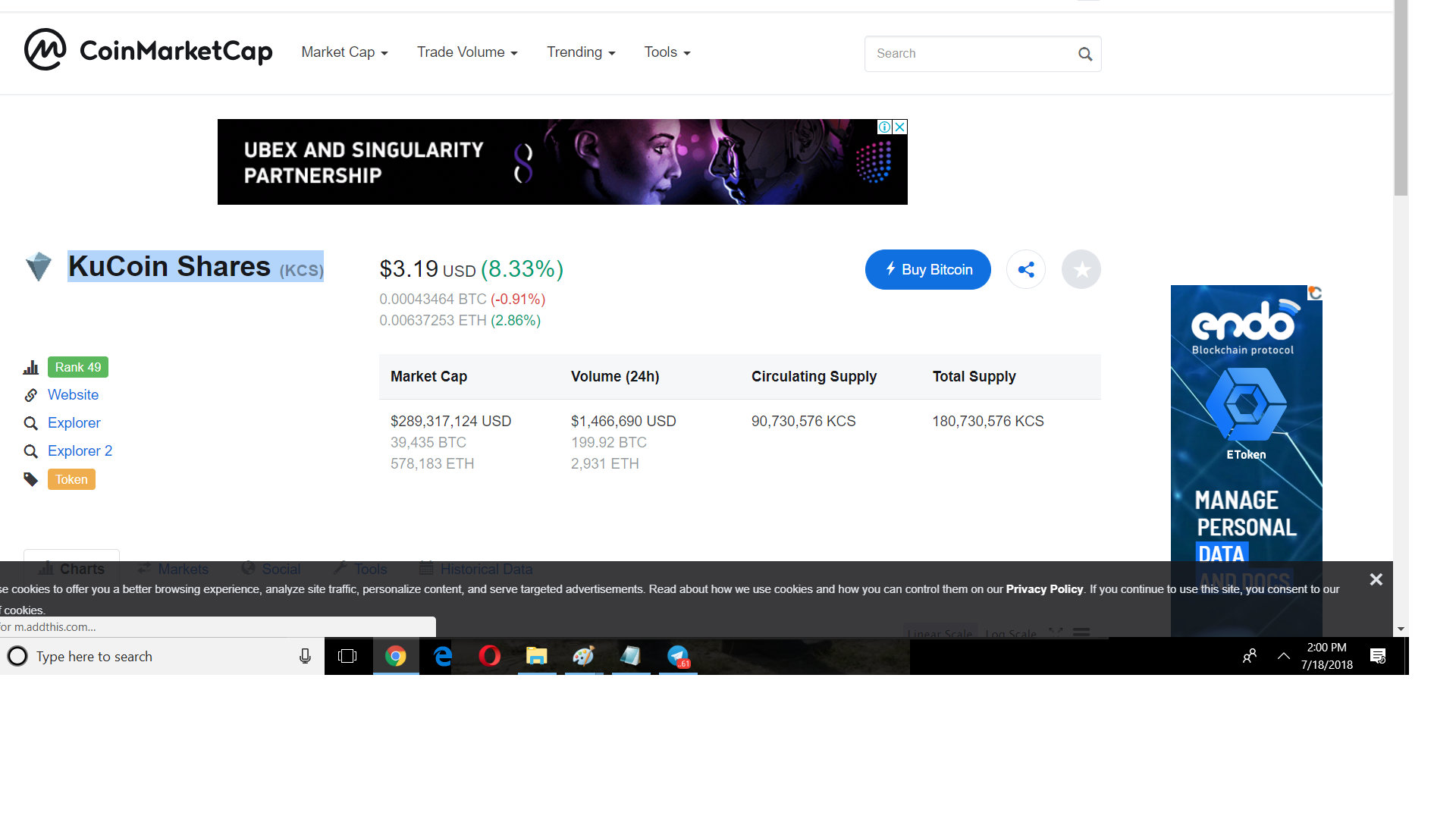Click the CoinMarketCap logo
1456x819 pixels.
click(148, 50)
